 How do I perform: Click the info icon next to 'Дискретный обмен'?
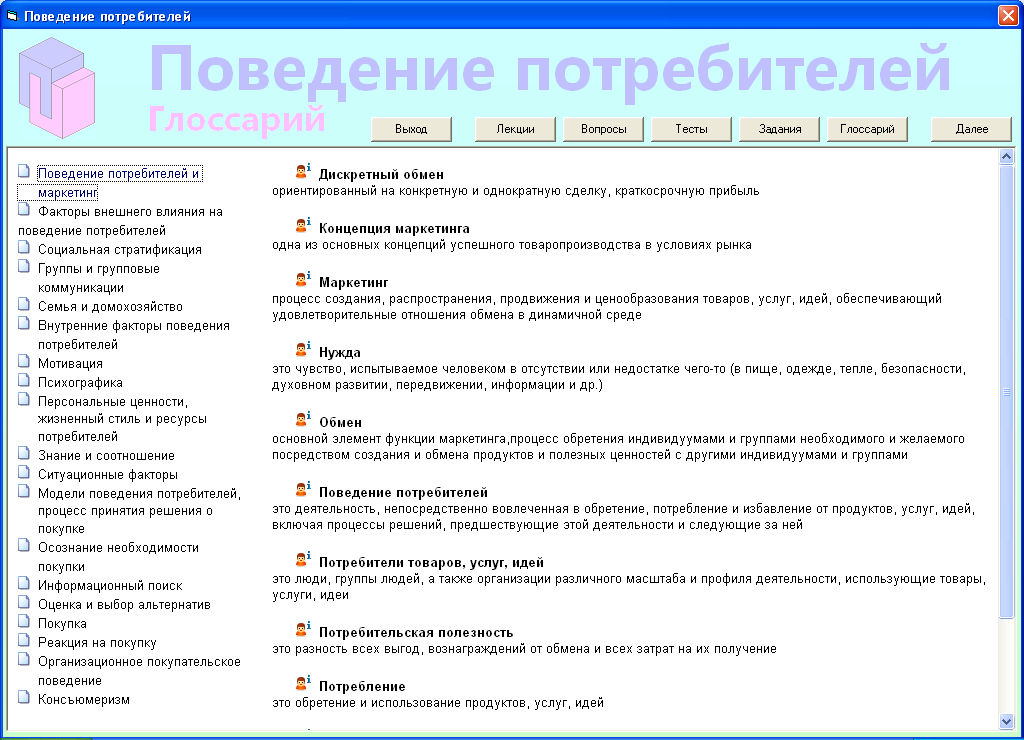point(302,171)
